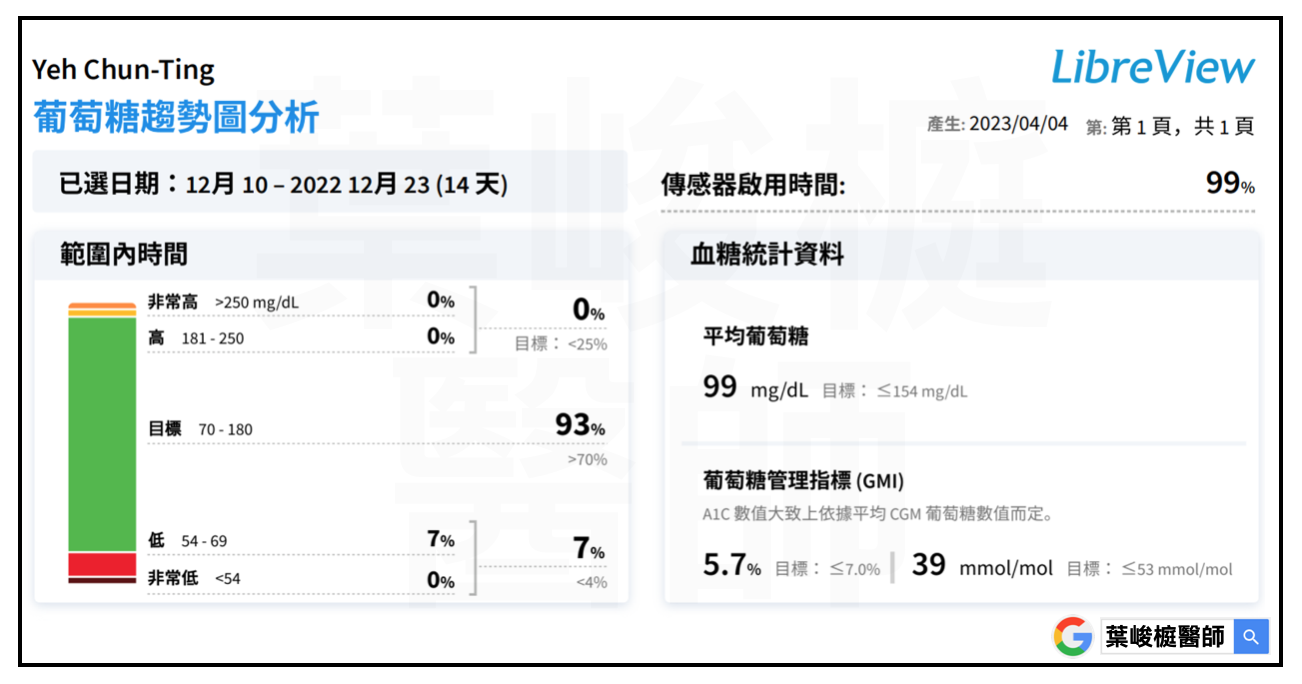Click the patient name Yeh Chun-Ting
Screen dimensions: 1302x684
coord(123,70)
